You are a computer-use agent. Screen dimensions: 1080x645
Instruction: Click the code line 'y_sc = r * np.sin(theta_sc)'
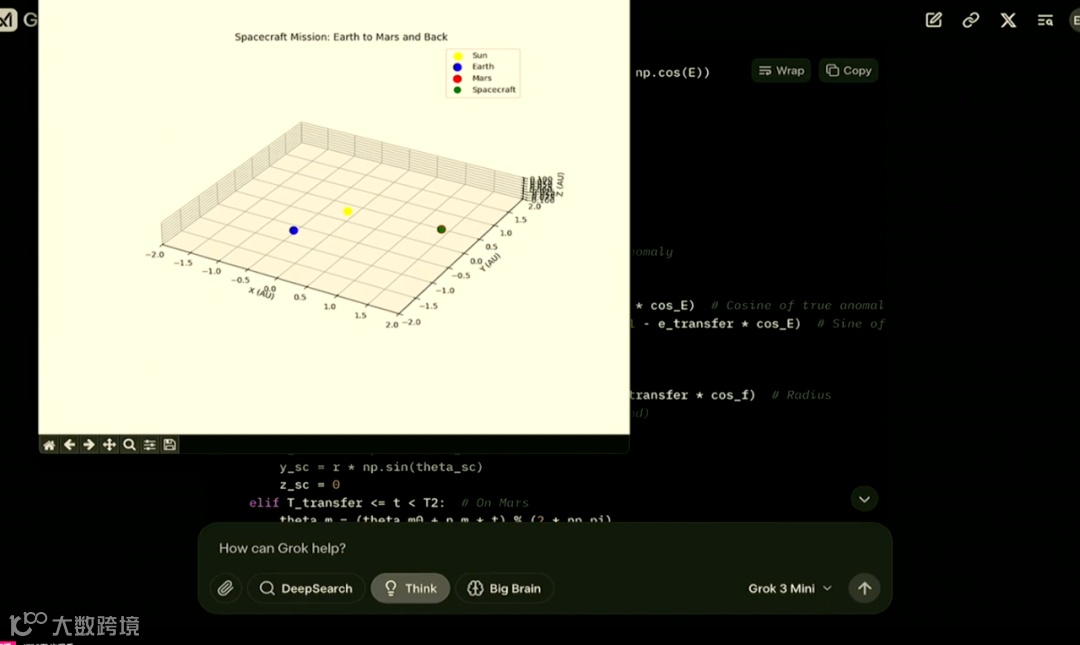(381, 467)
